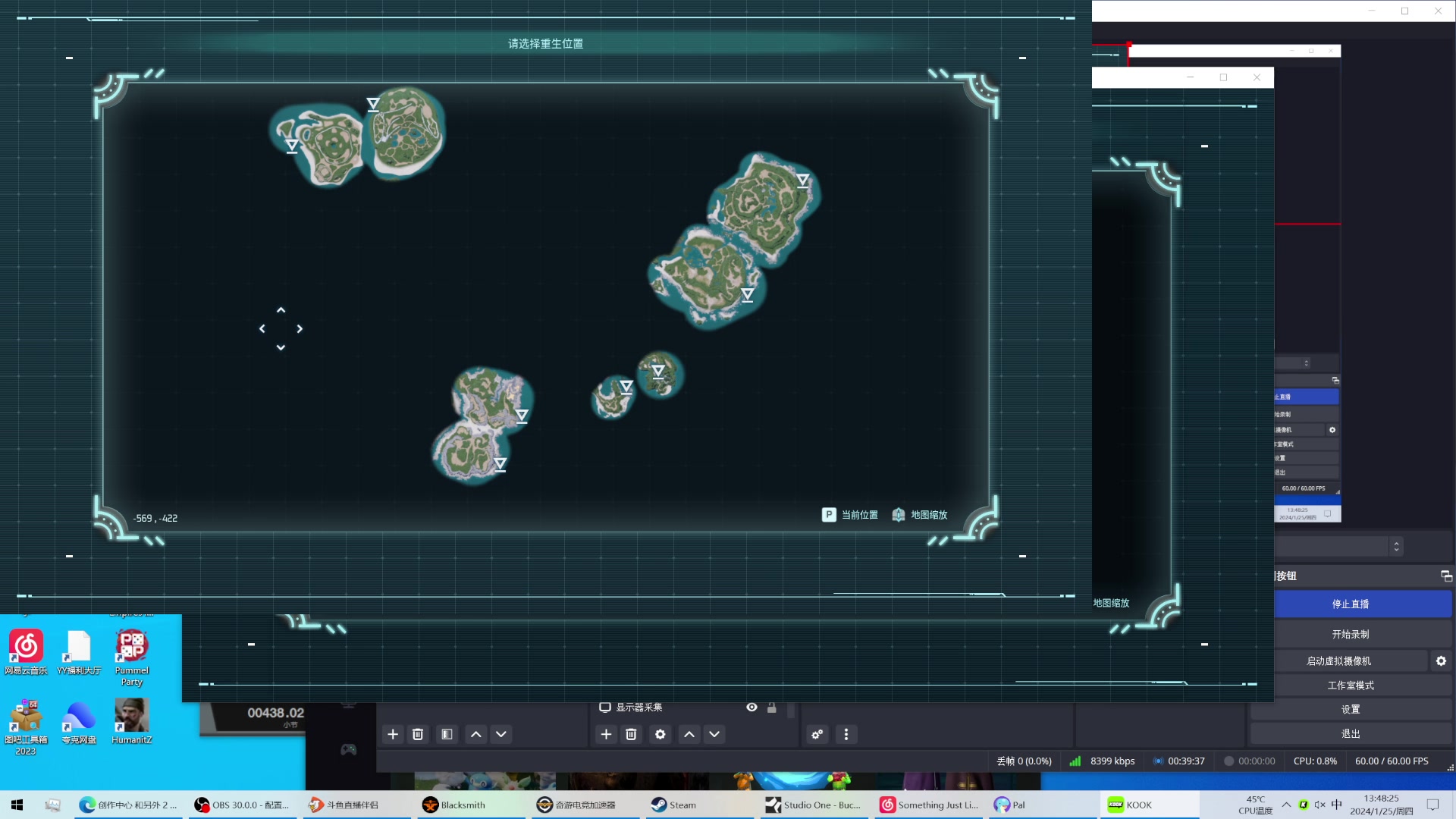Open YY福利大厅 desktop shortcut
Screen dimensions: 1456x819
79,651
